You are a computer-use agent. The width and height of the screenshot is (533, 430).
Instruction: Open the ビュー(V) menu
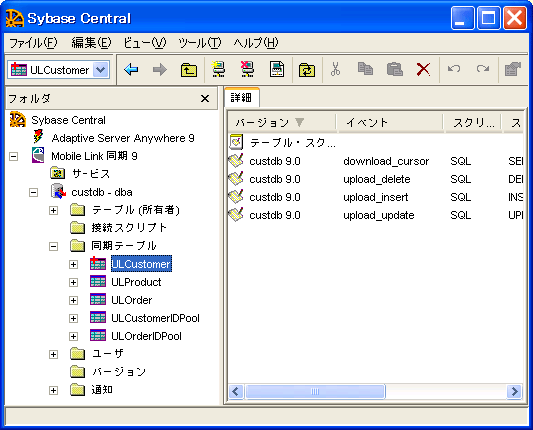pos(144,43)
